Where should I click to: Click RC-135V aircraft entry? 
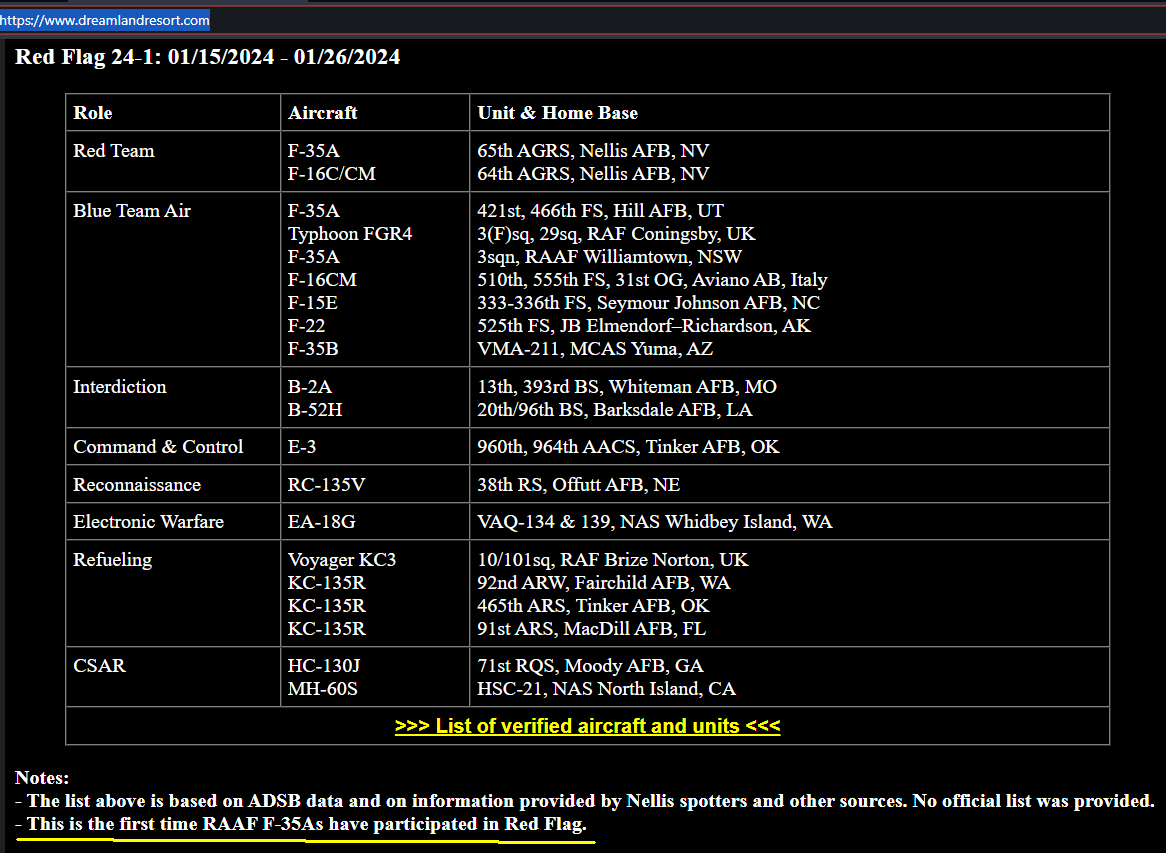tap(326, 485)
